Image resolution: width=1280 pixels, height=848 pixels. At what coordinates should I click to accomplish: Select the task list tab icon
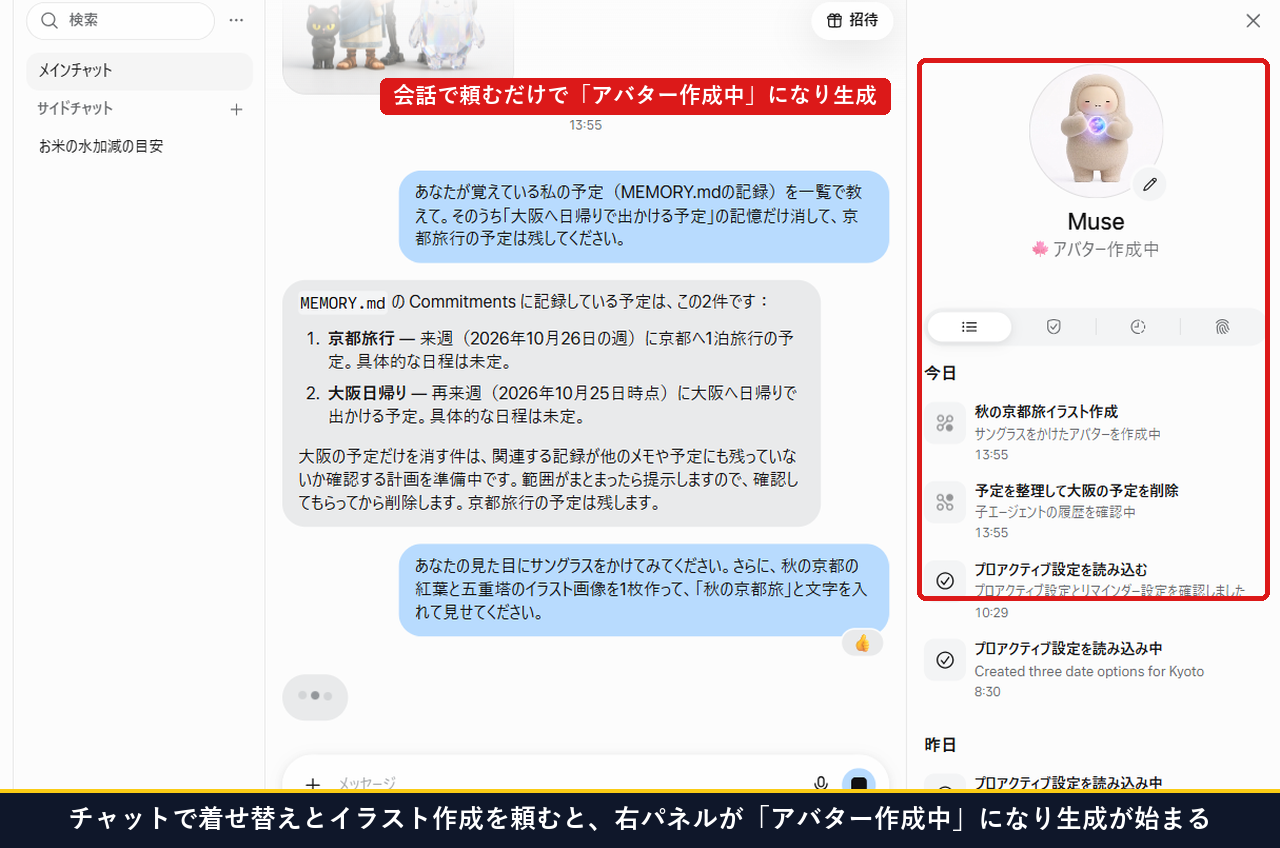[969, 327]
